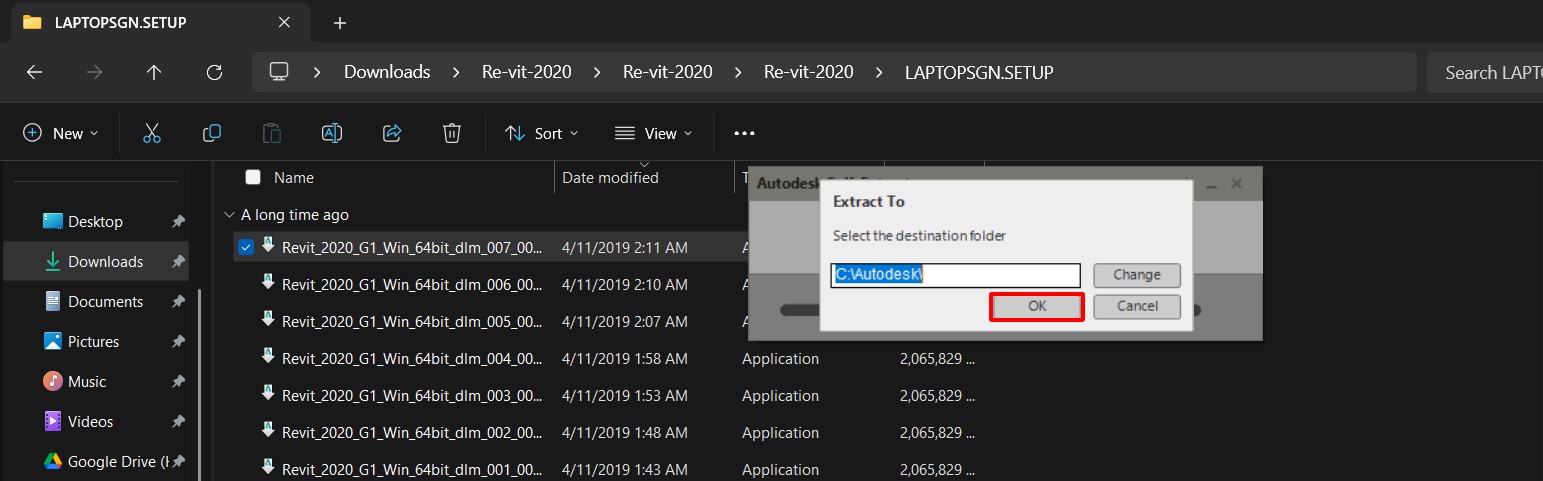Go up one folder level

pyautogui.click(x=154, y=72)
